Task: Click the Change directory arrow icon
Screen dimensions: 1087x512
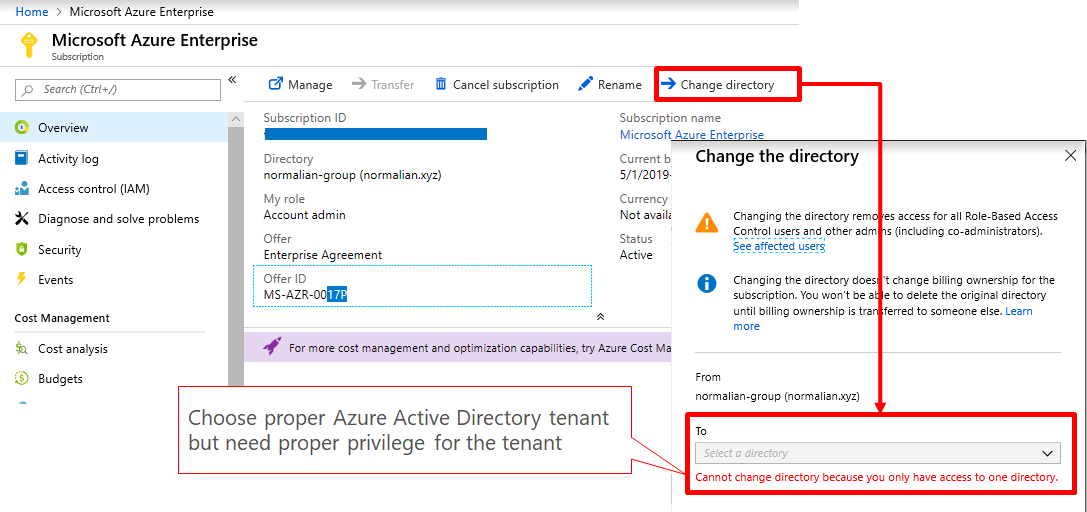Action: click(668, 85)
